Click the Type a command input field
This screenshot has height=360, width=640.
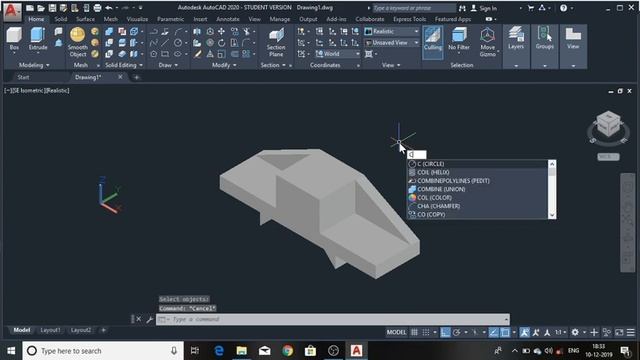click(333, 319)
